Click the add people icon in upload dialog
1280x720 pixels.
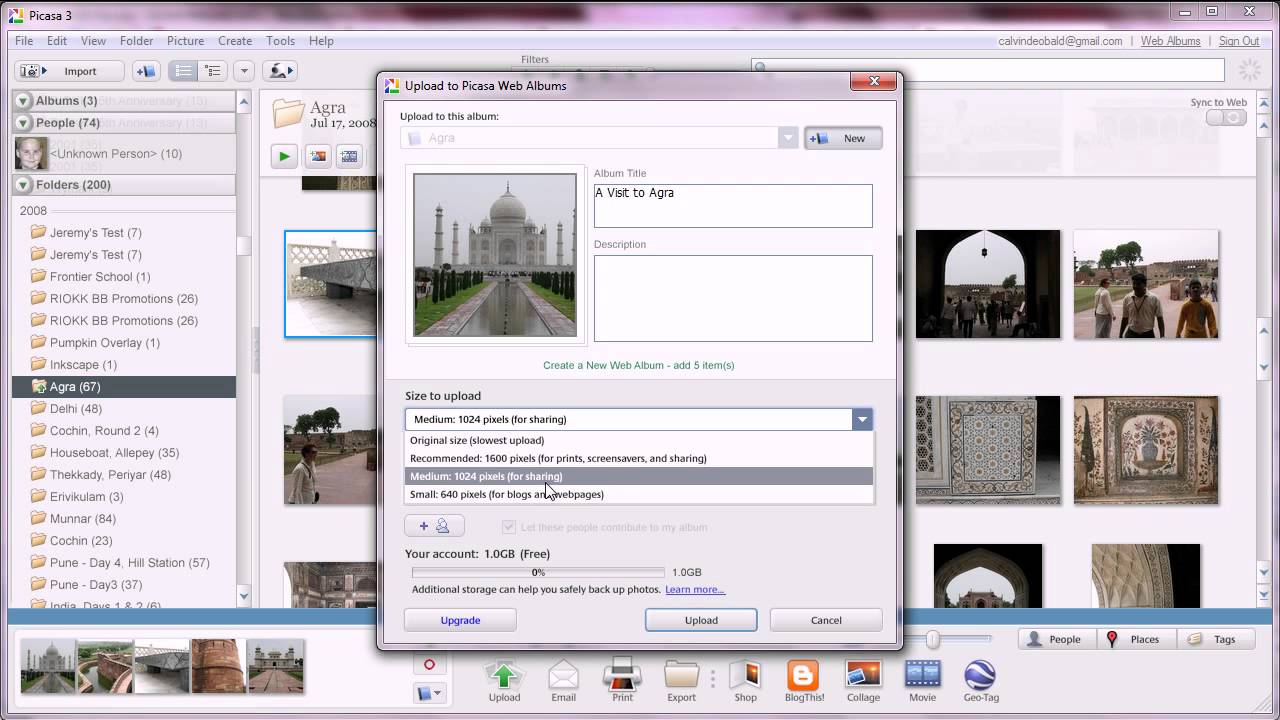point(434,526)
